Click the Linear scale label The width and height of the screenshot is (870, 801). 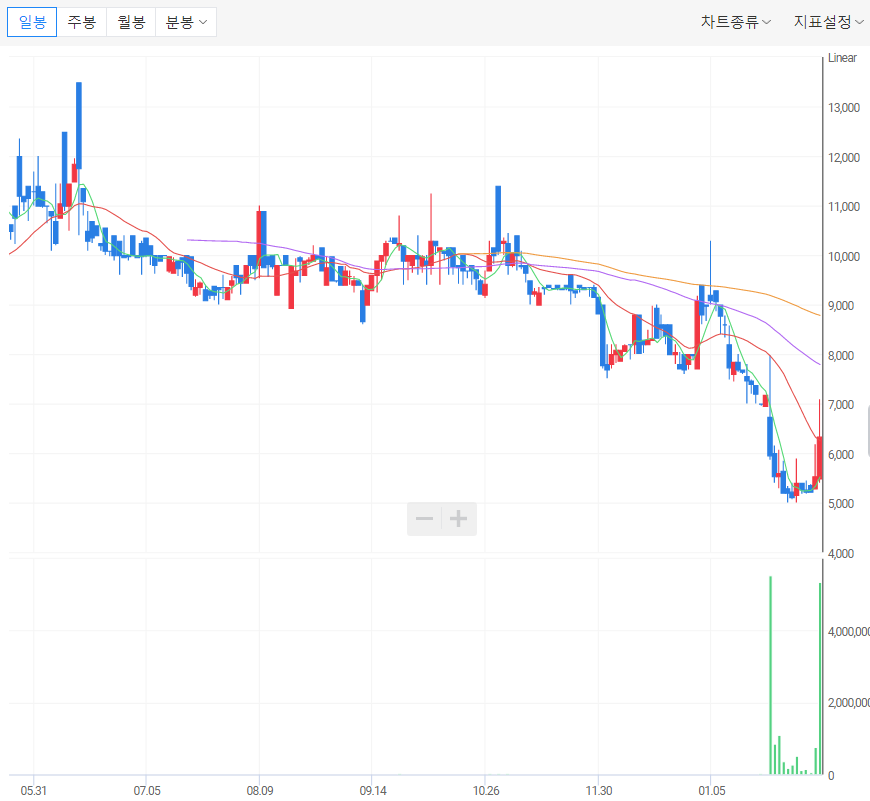tap(842, 58)
